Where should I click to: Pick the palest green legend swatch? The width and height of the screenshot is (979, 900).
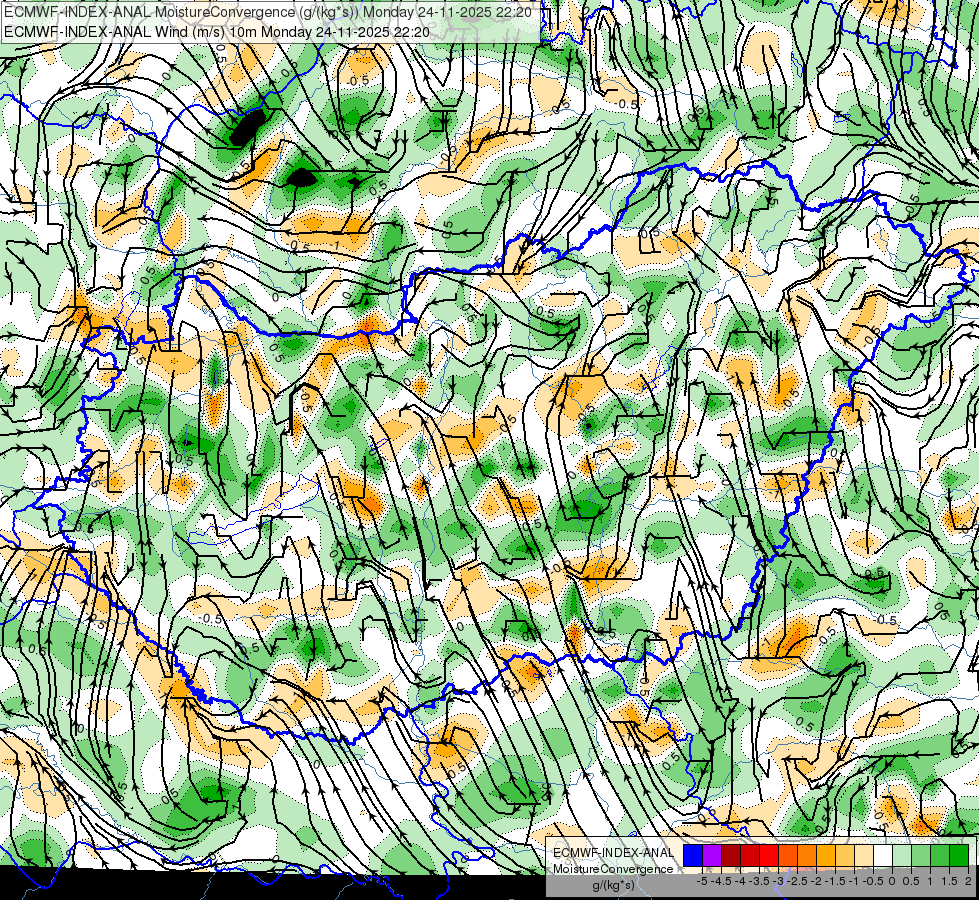tap(902, 855)
